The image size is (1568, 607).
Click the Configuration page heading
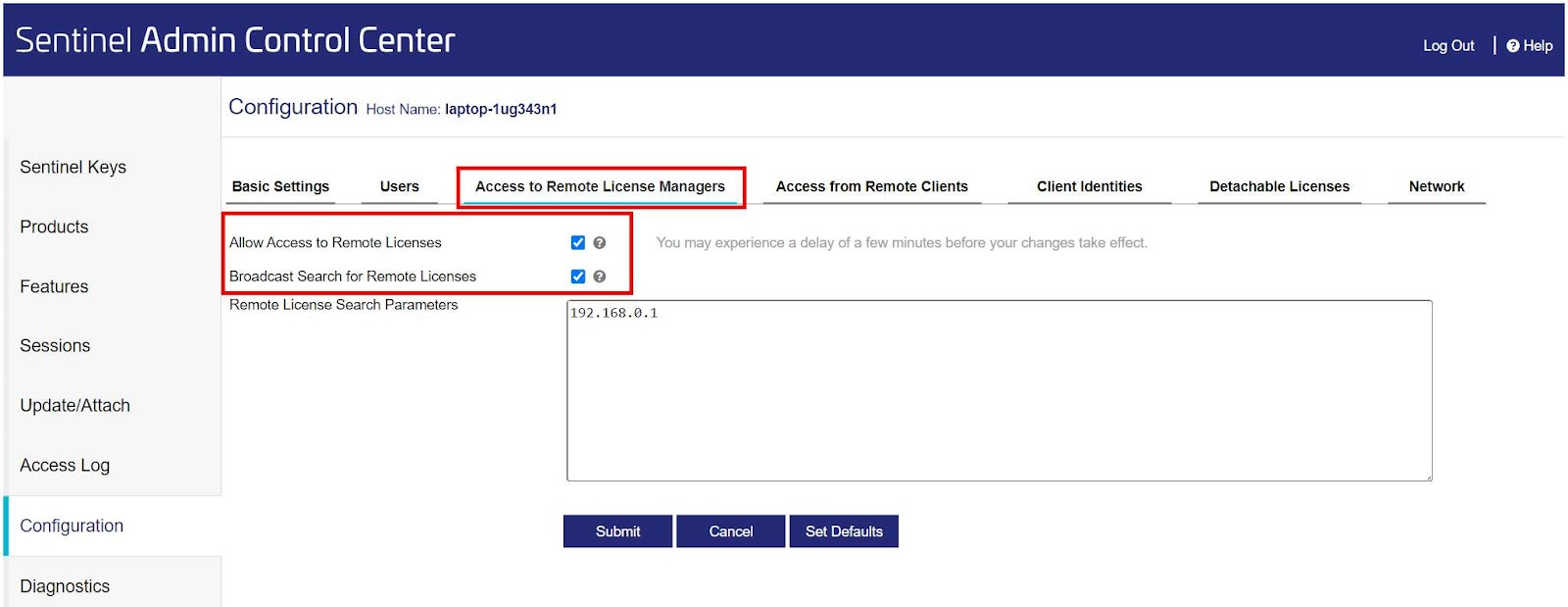coord(293,107)
